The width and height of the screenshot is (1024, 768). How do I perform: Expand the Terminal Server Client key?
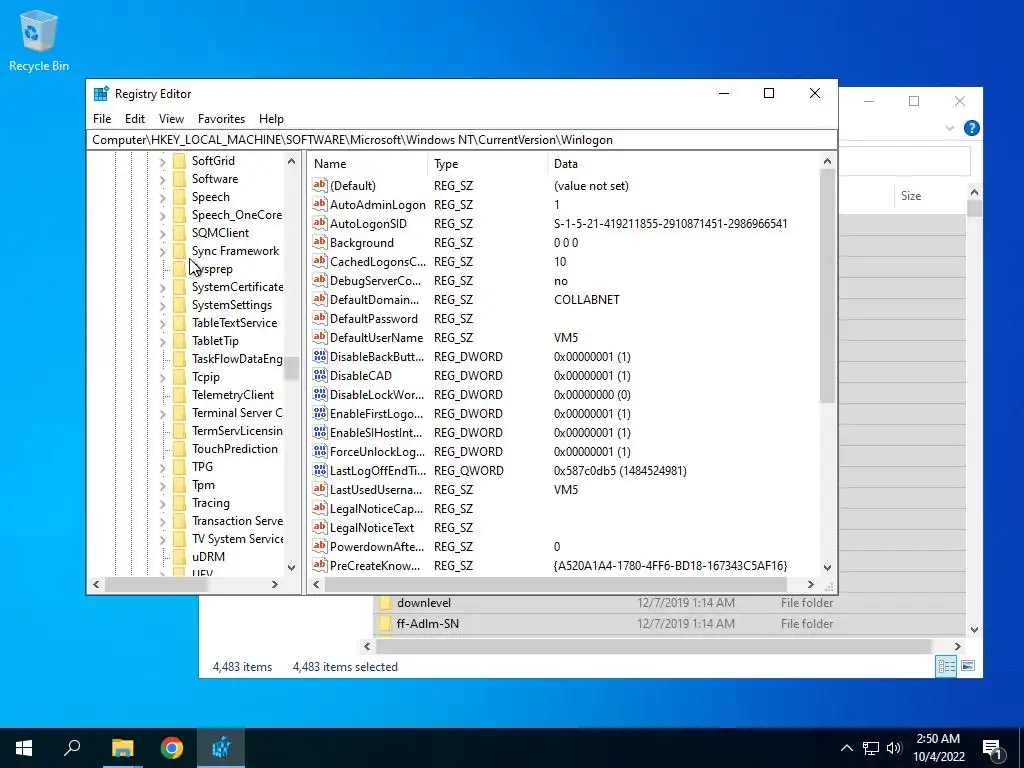[163, 413]
